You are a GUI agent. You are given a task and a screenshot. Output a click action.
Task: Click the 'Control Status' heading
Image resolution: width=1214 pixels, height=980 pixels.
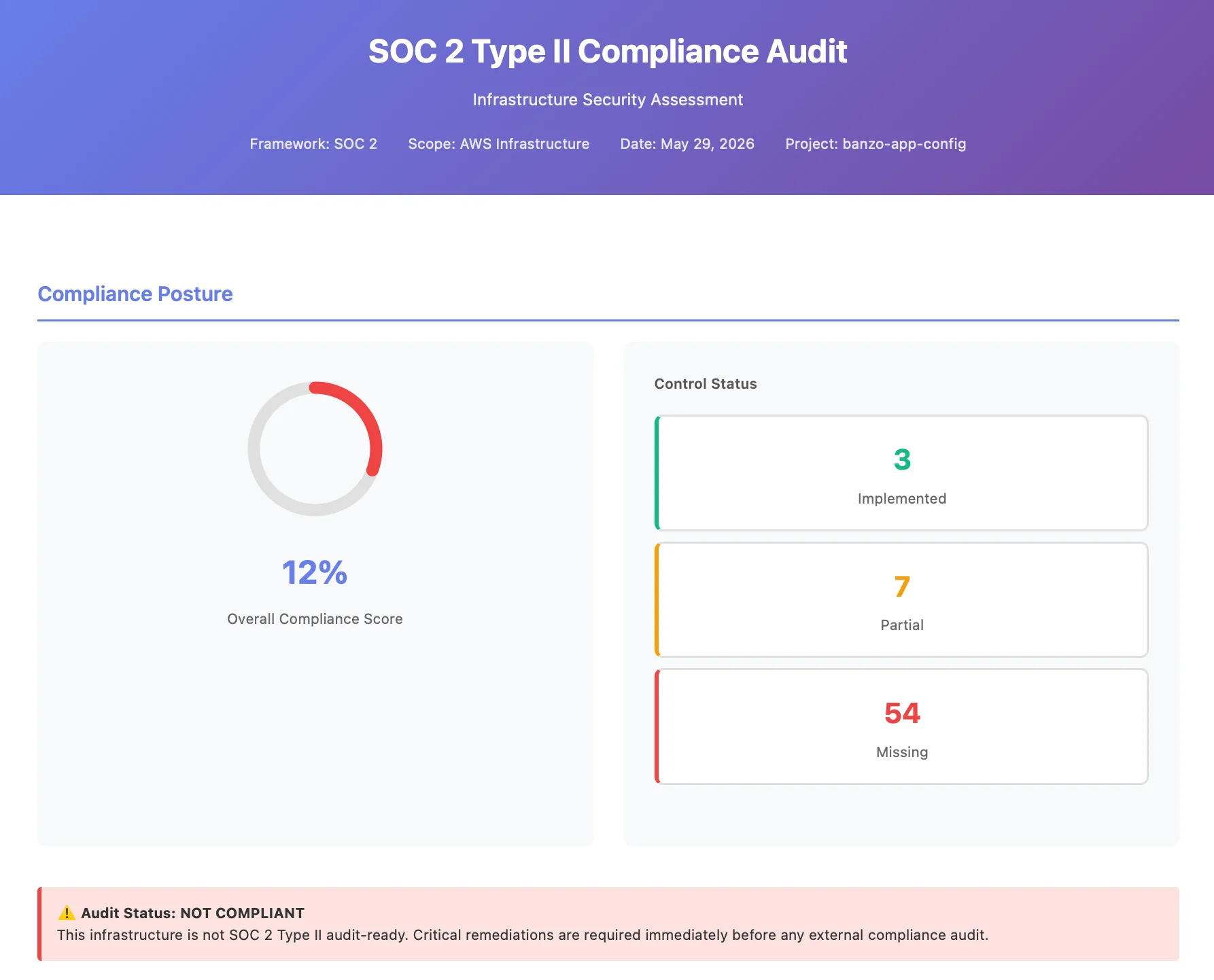pos(706,384)
